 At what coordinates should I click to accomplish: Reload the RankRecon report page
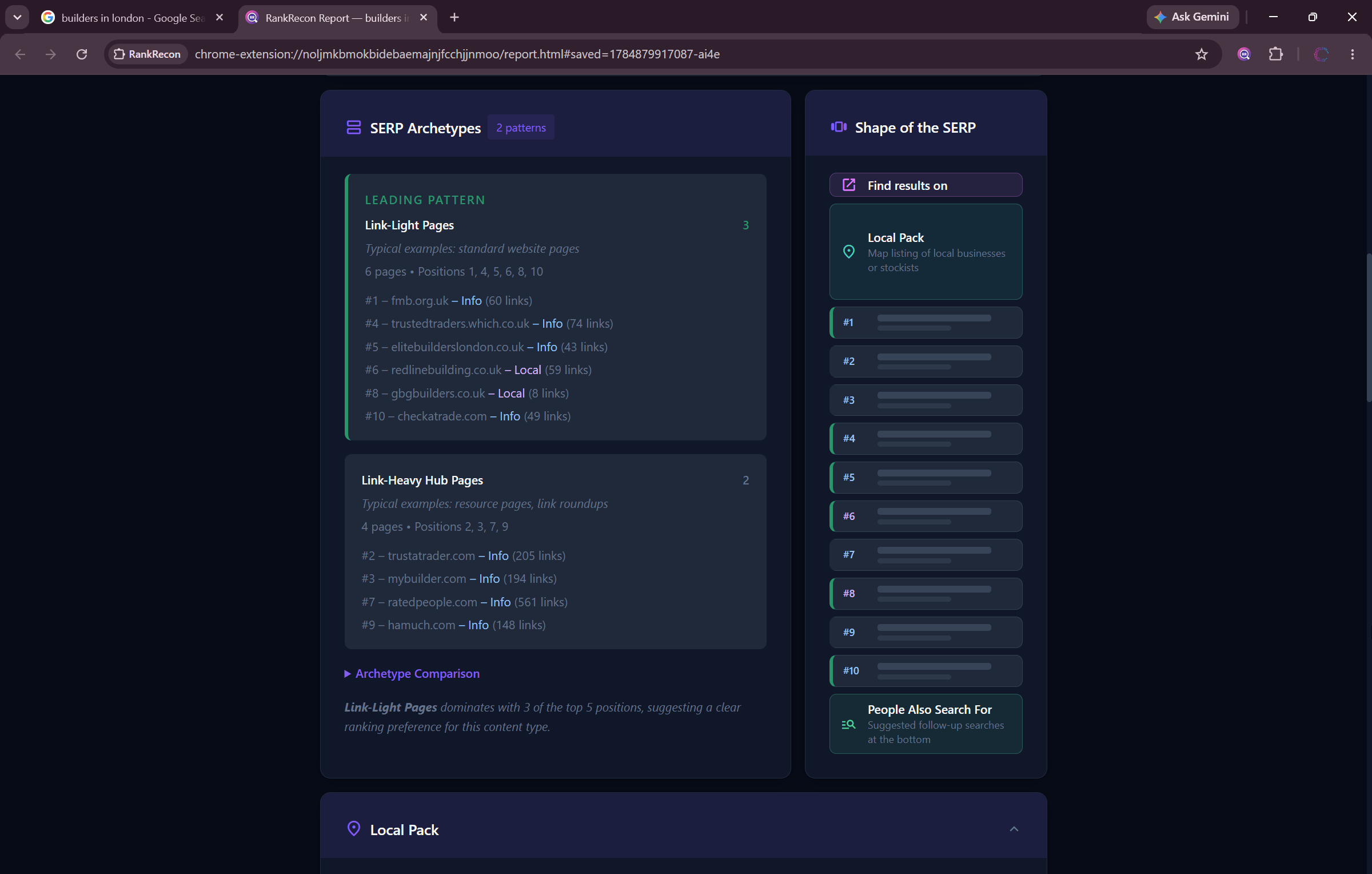(x=82, y=54)
